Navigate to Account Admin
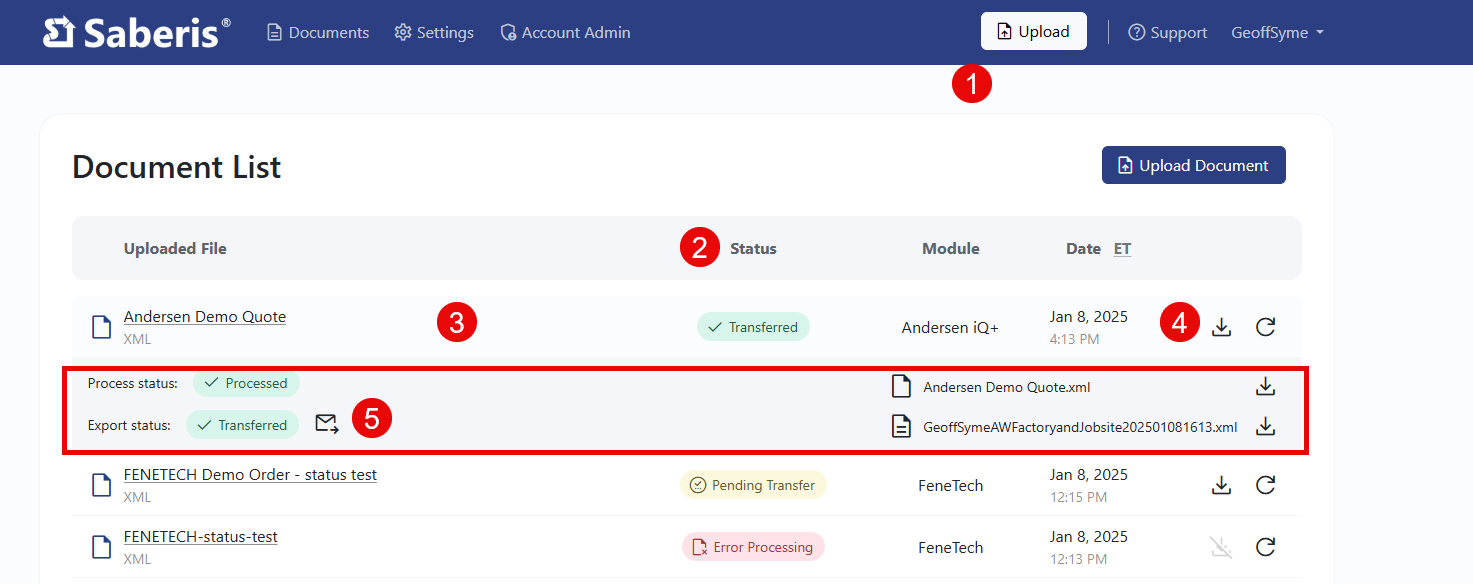The height and width of the screenshot is (584, 1473). [x=565, y=32]
